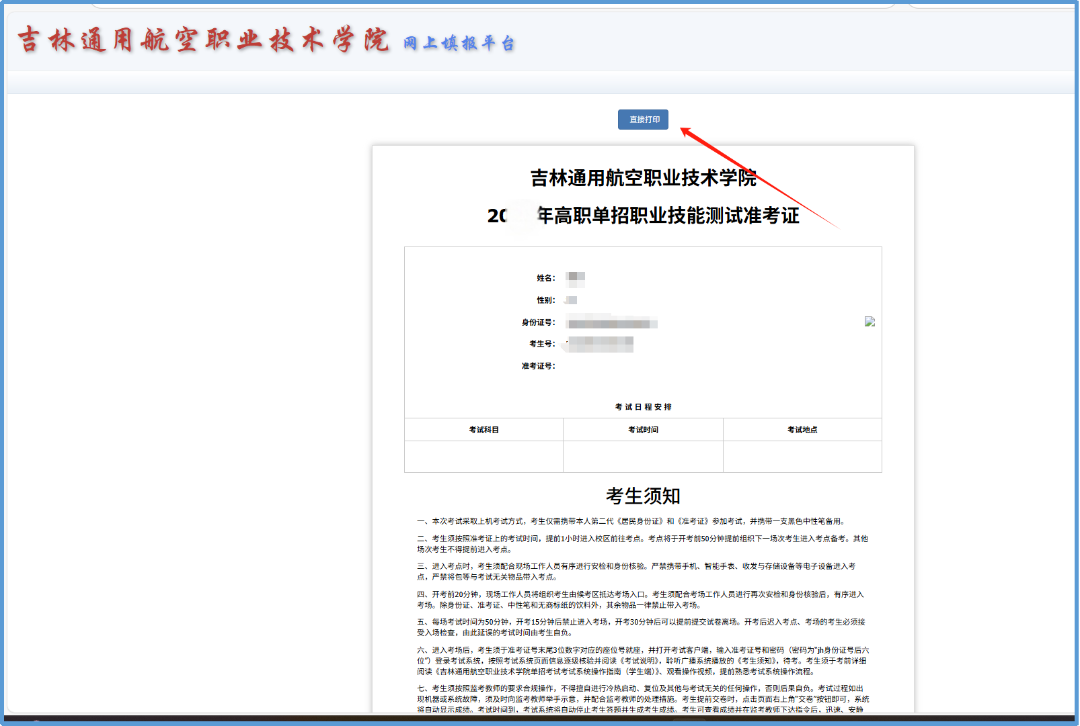Click the empty cell under 考试地点
This screenshot has width=1080, height=726.
(802, 455)
